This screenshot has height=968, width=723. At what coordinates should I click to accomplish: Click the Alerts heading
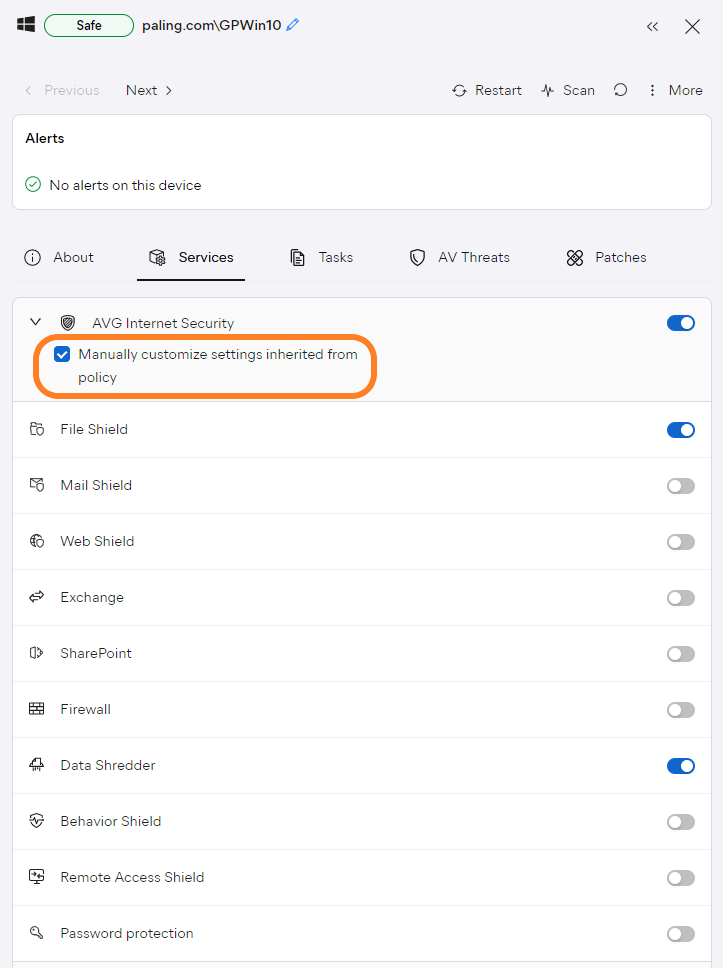(x=44, y=138)
